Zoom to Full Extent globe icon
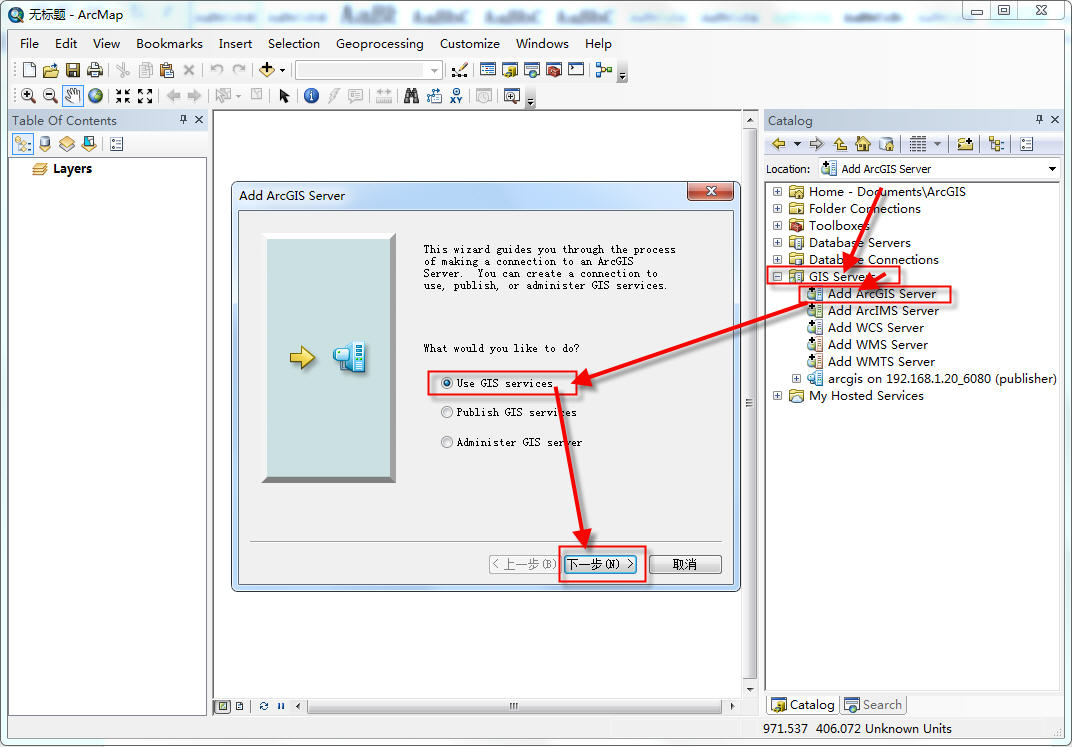This screenshot has height=747, width=1072. click(95, 96)
